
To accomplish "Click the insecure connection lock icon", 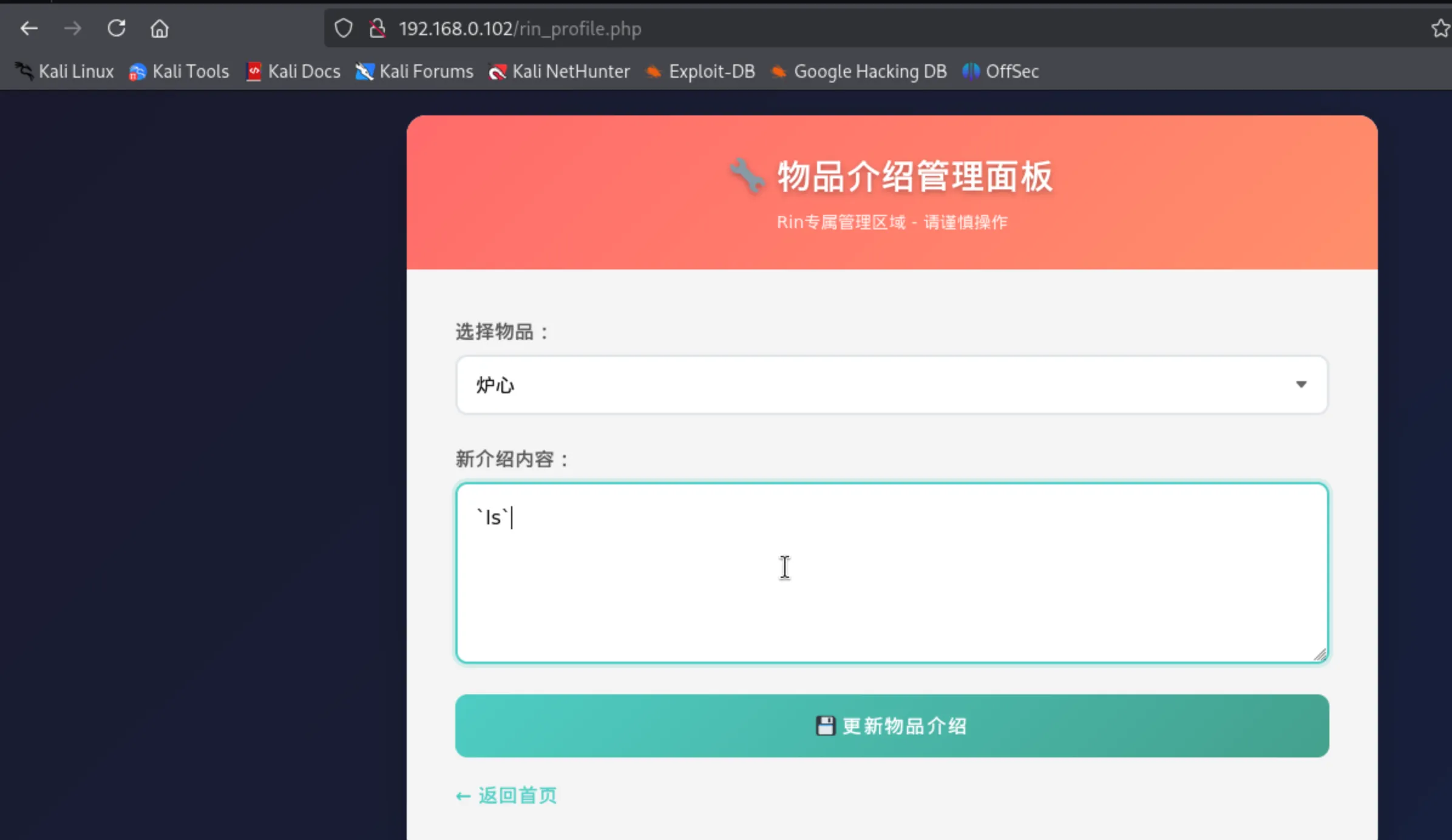I will click(377, 29).
